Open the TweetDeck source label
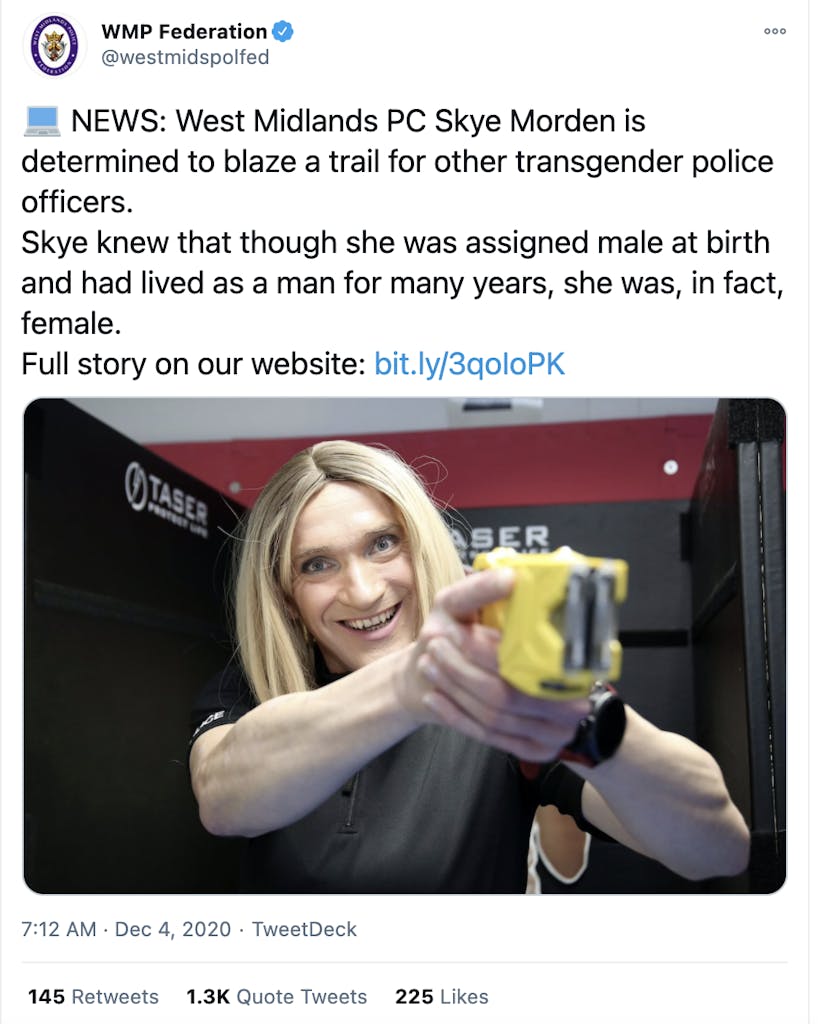This screenshot has height=1024, width=818. 304,929
